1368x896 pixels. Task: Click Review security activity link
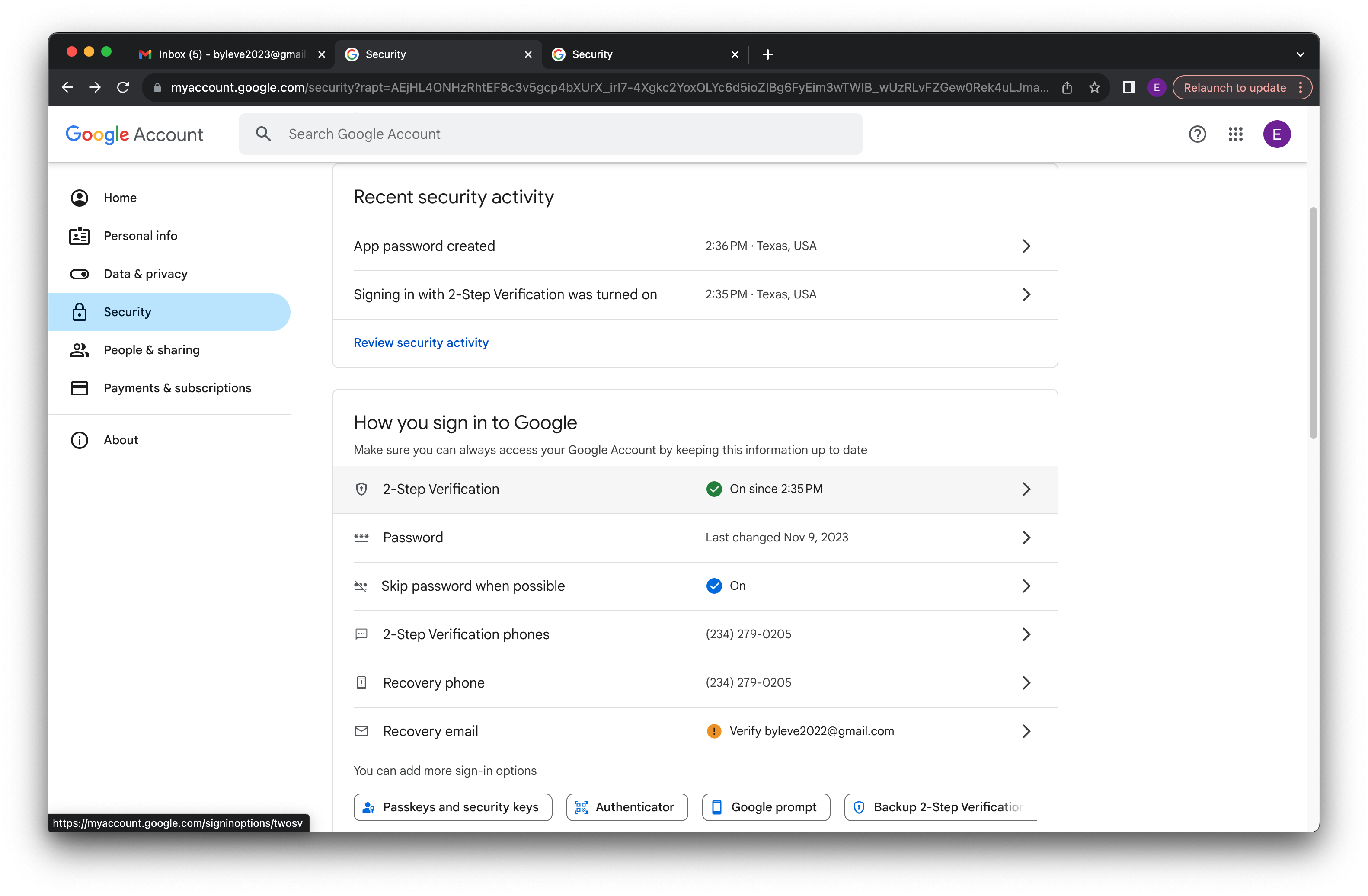(421, 342)
